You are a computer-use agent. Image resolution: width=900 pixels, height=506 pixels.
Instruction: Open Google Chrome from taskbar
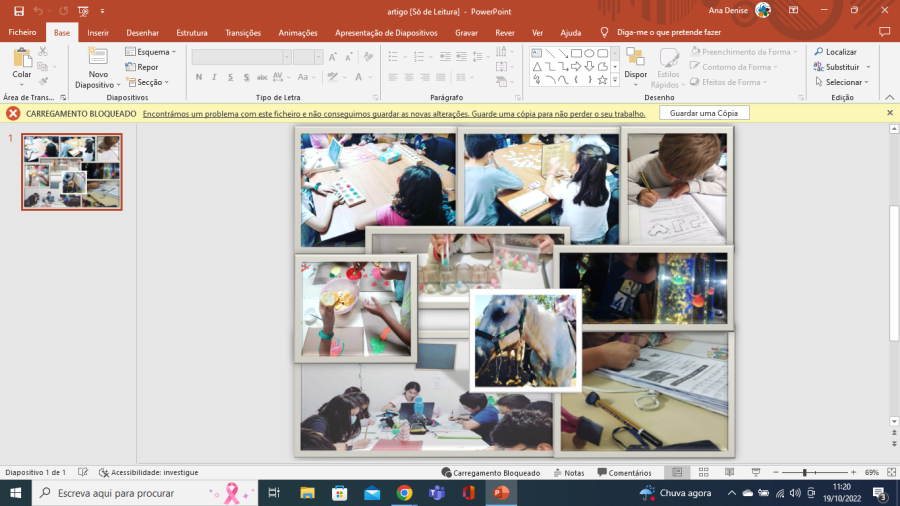404,493
